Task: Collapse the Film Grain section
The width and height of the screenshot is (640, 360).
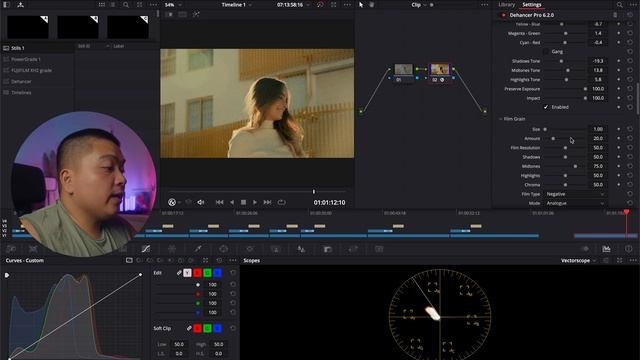Action: (501, 119)
